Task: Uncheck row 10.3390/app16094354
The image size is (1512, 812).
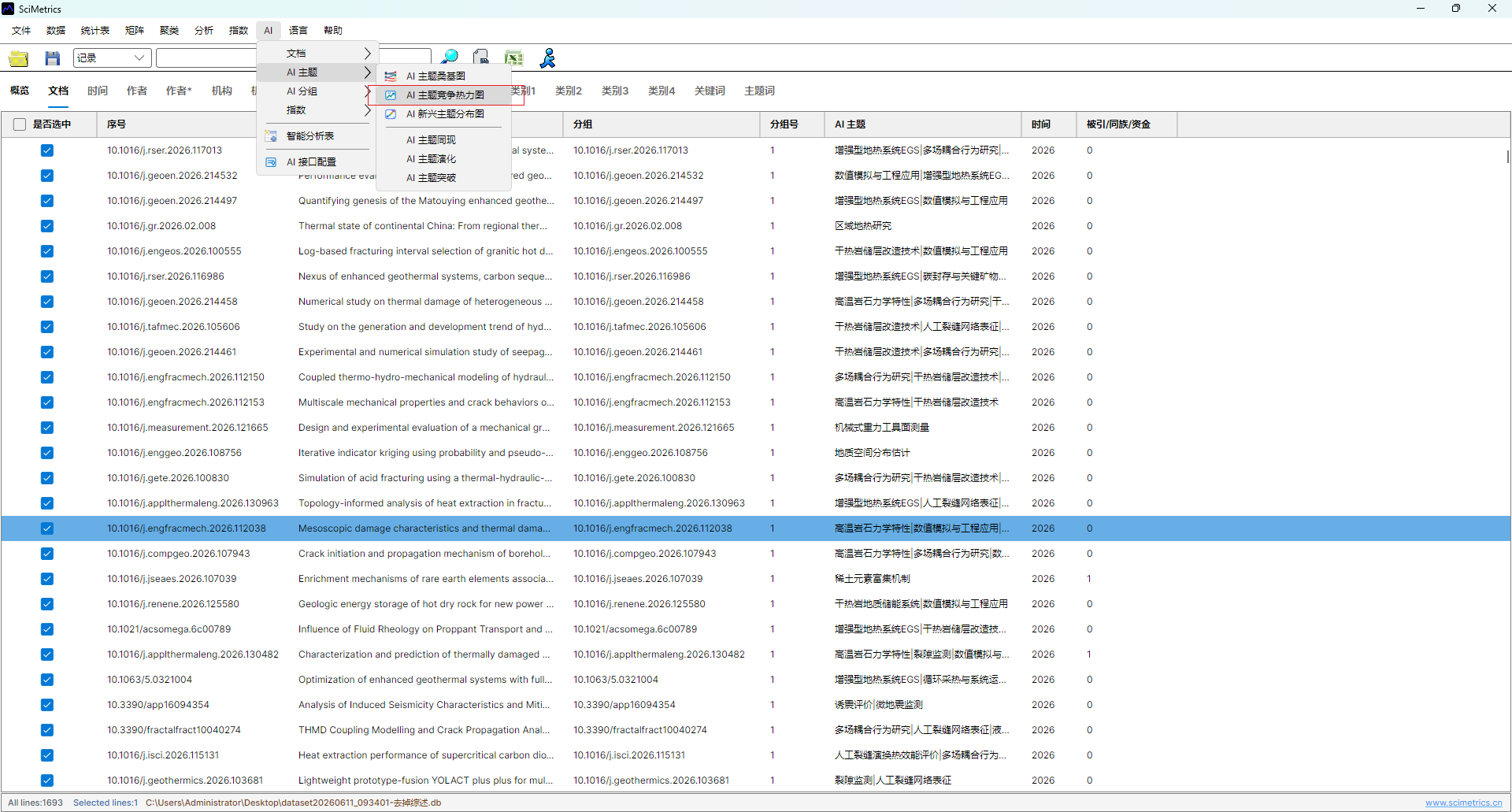Action: 47,705
